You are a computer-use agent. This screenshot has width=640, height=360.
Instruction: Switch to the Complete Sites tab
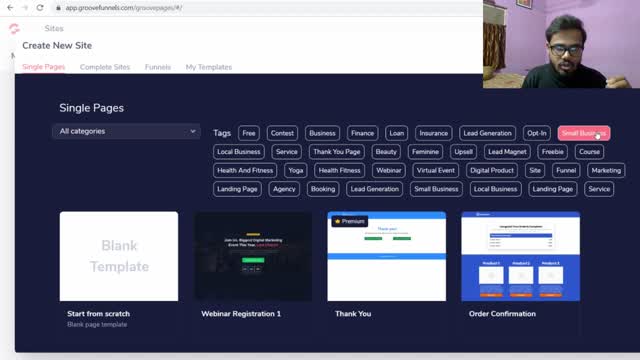point(105,67)
